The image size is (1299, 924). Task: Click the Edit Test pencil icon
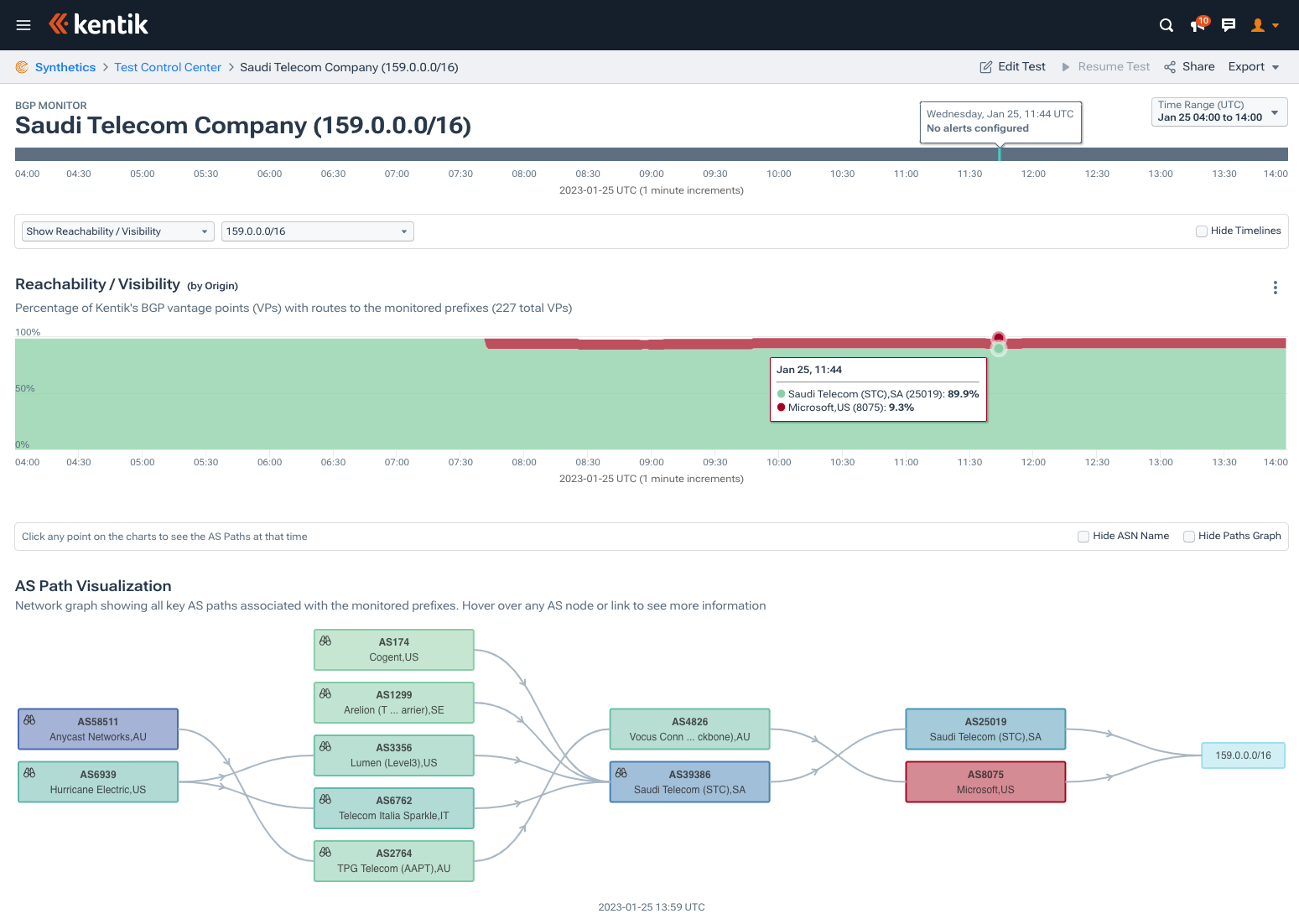(x=986, y=67)
